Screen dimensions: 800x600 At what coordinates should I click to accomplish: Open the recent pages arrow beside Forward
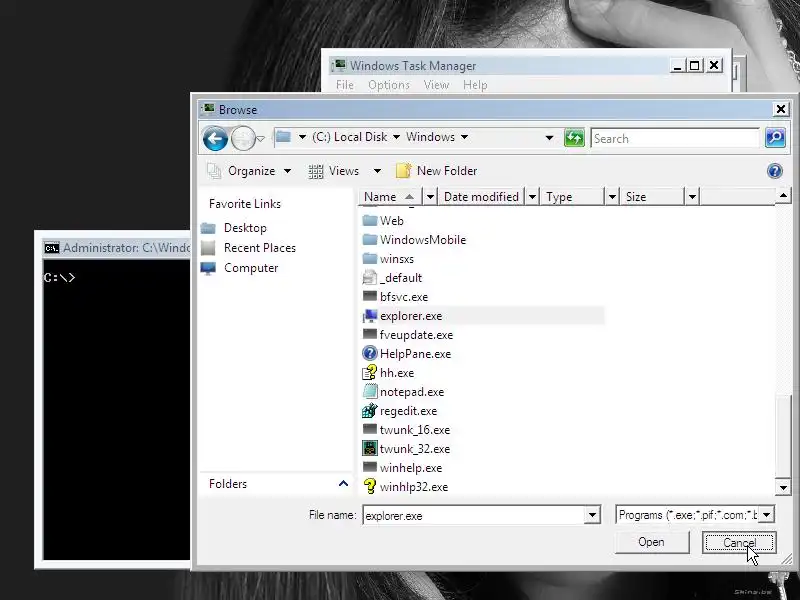click(261, 138)
